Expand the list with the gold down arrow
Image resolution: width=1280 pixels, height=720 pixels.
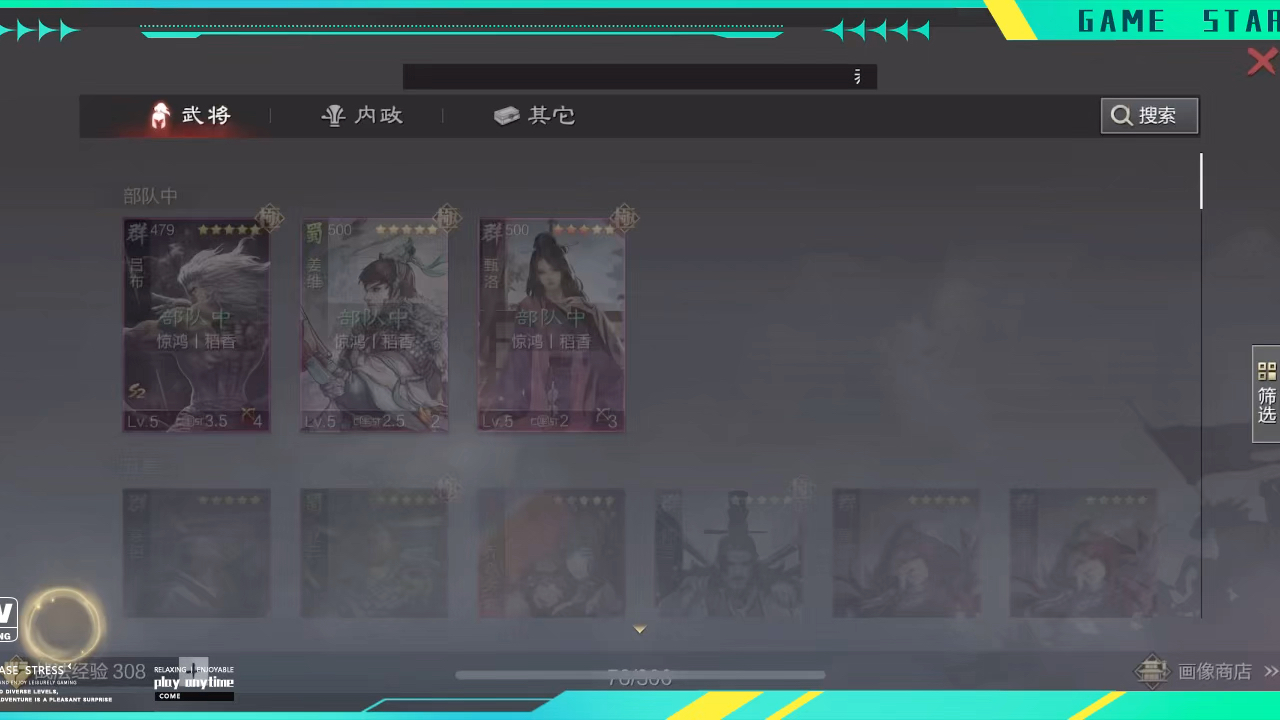(640, 629)
